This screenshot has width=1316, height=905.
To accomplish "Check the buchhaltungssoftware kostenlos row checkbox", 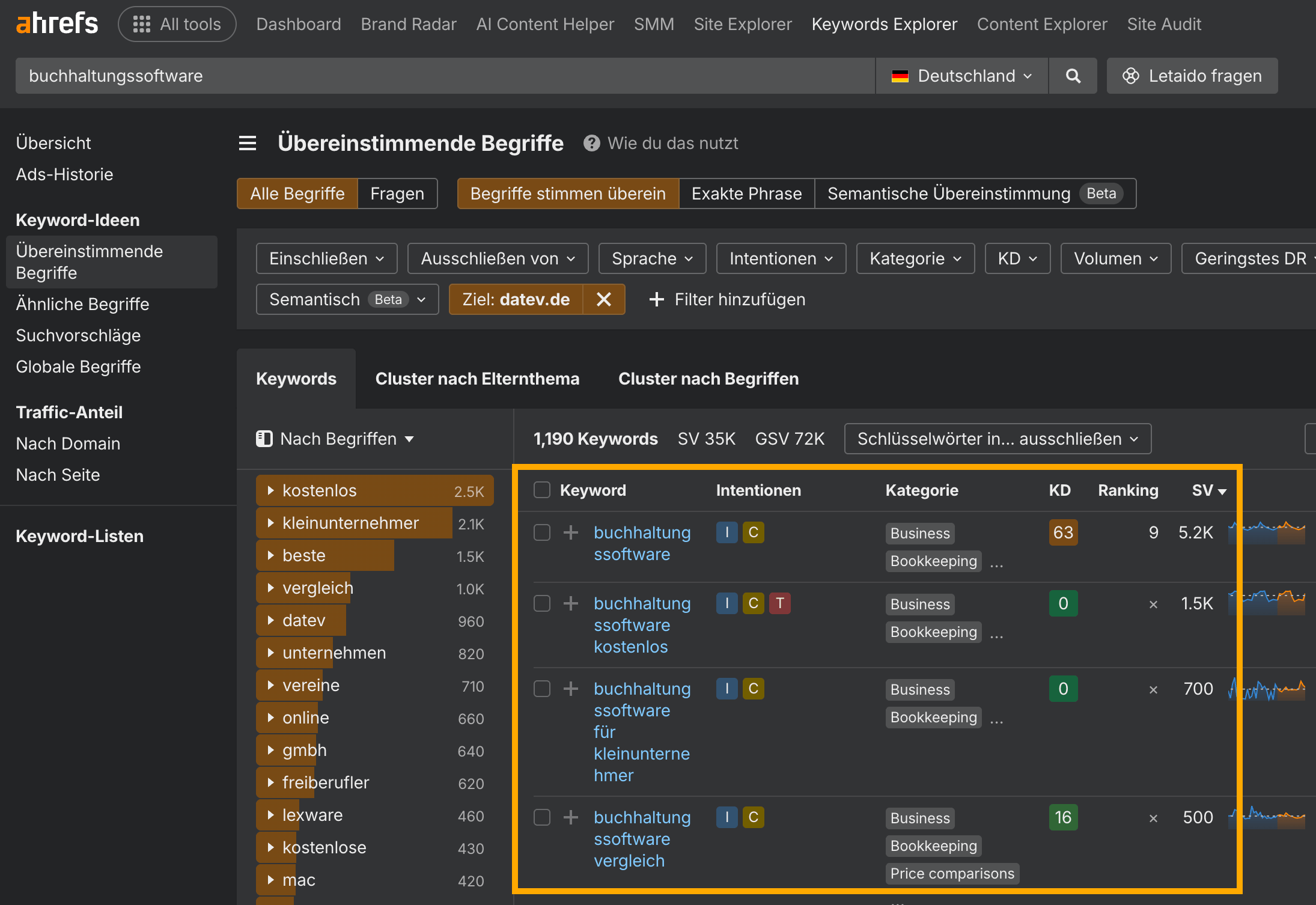I will point(542,603).
